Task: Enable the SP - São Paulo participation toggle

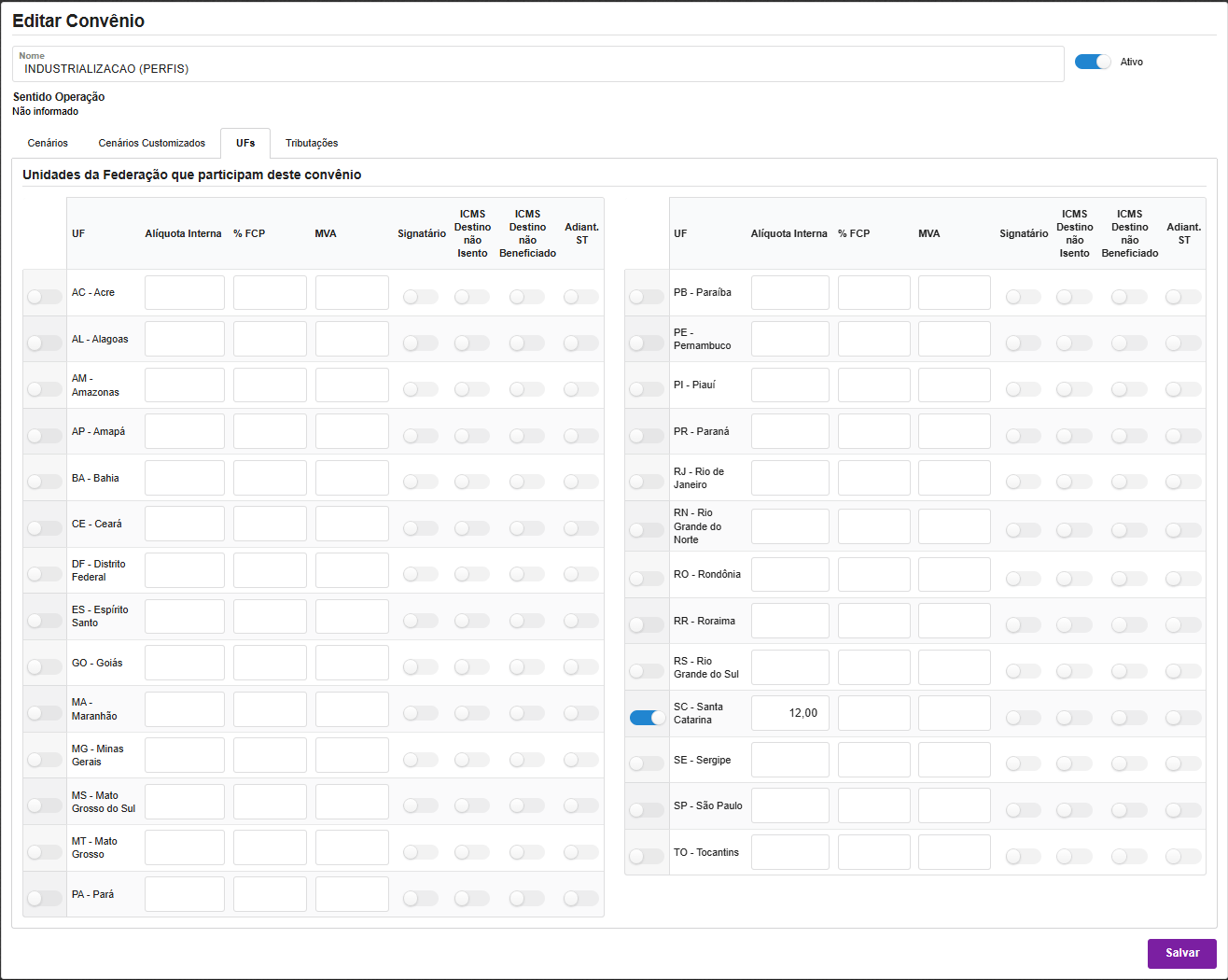Action: click(647, 810)
